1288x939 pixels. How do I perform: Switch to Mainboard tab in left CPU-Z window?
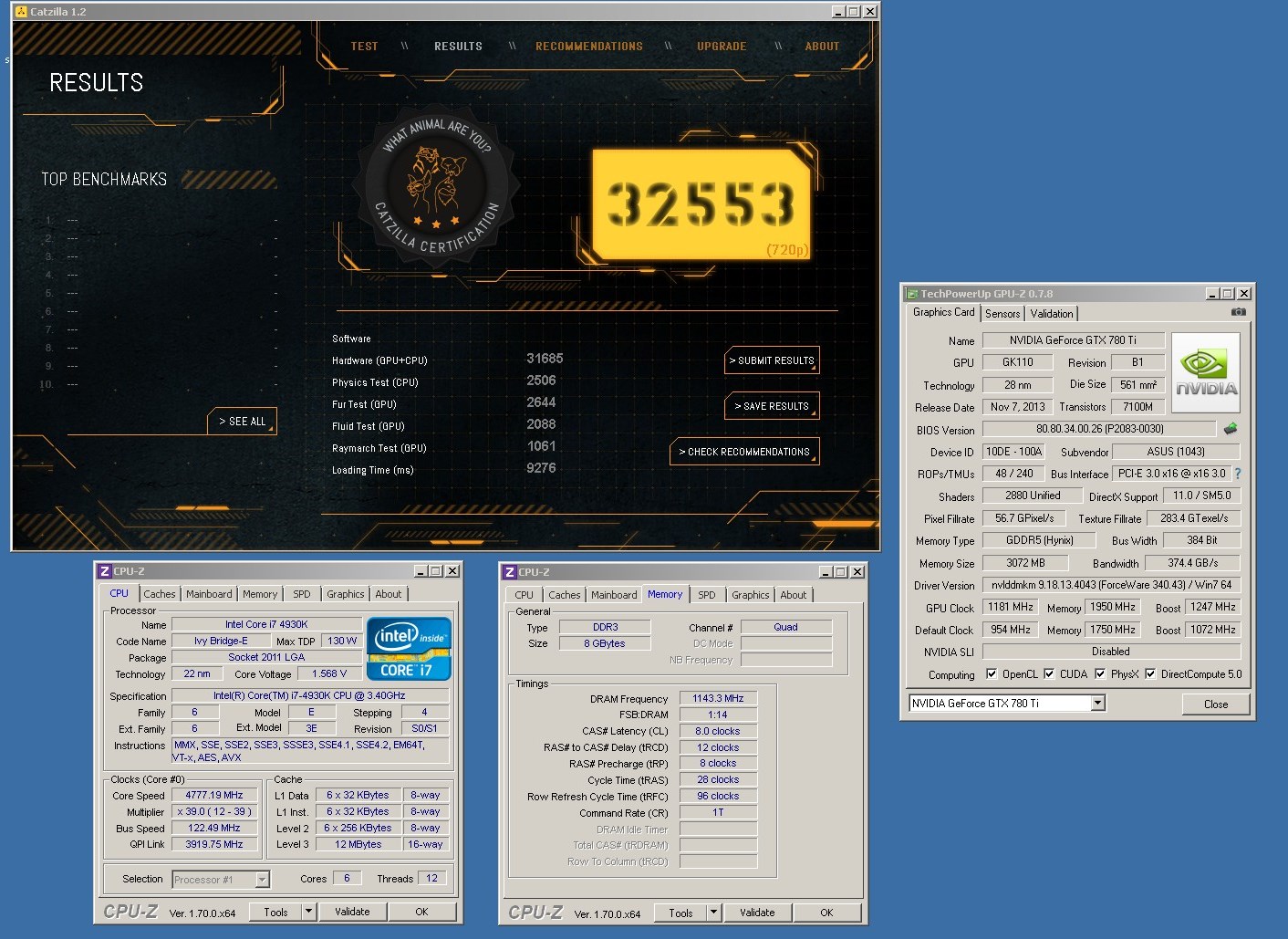pyautogui.click(x=209, y=594)
